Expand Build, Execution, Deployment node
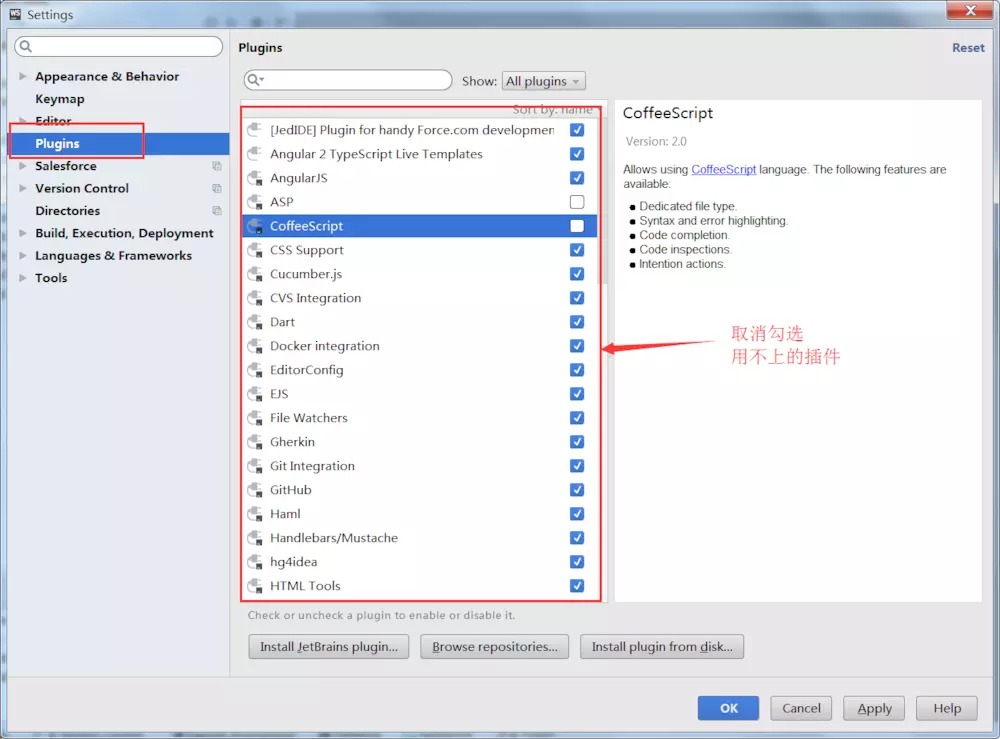The image size is (1000, 739). pyautogui.click(x=23, y=233)
